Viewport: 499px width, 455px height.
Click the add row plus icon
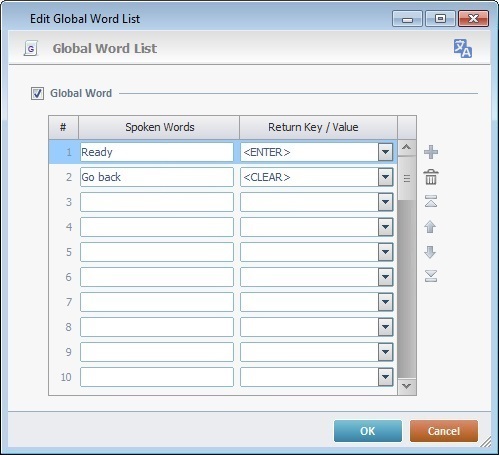pyautogui.click(x=431, y=152)
